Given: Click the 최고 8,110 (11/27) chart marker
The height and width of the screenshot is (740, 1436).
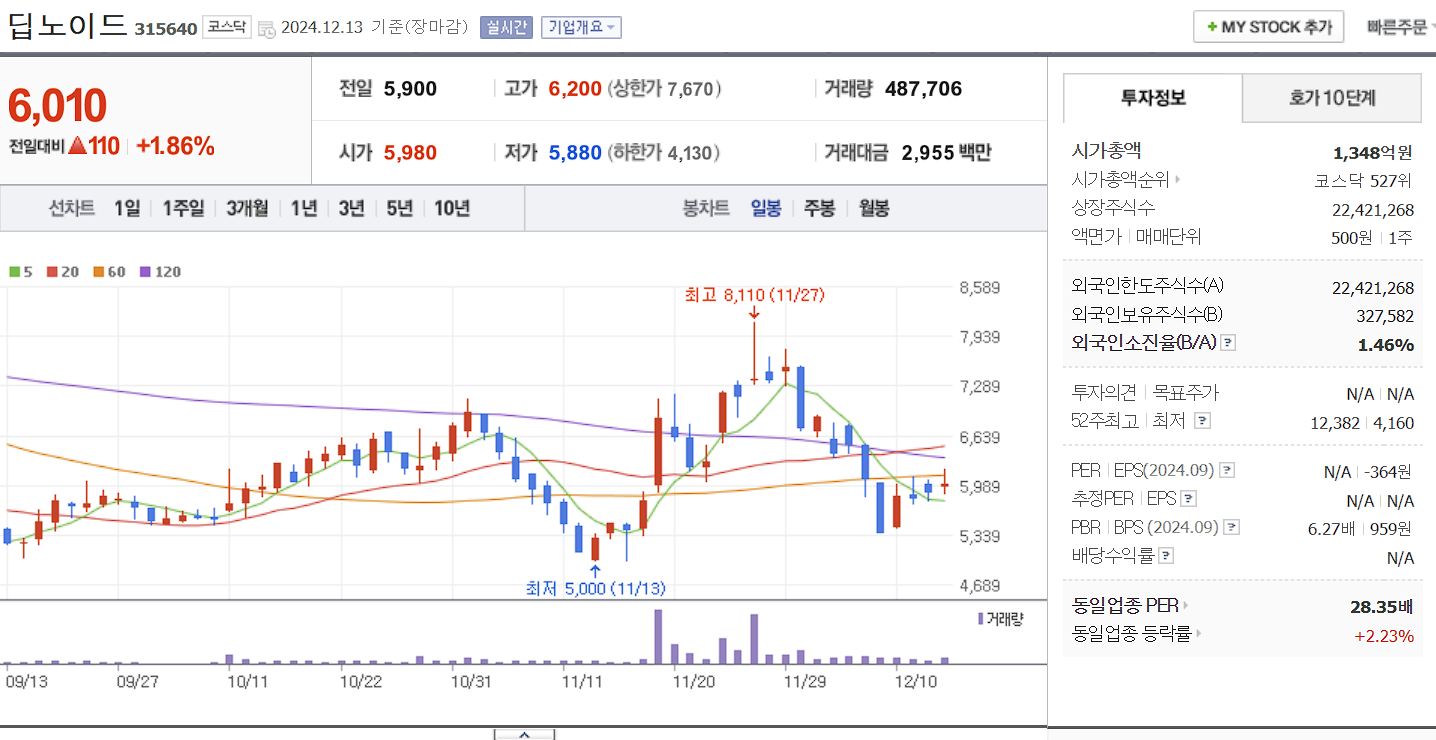Looking at the screenshot, I should point(755,295).
